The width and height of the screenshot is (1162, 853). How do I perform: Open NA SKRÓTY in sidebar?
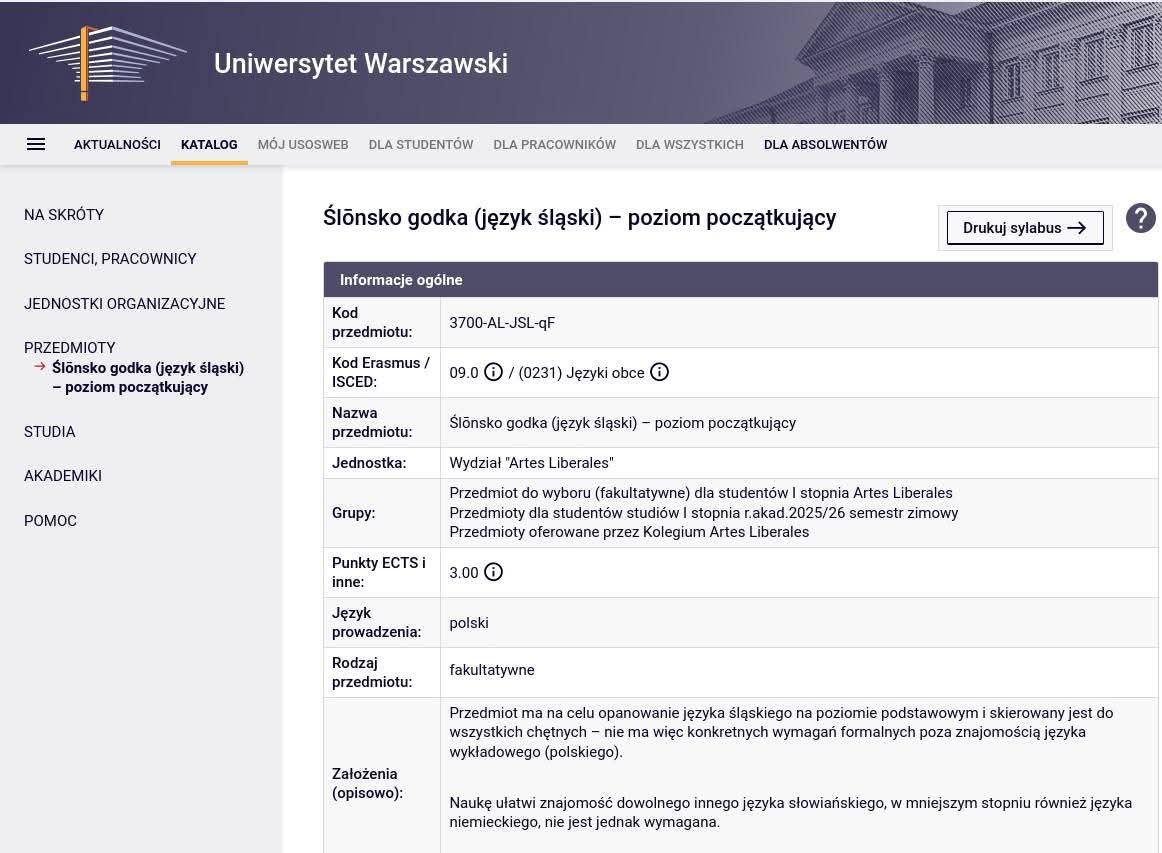64,215
